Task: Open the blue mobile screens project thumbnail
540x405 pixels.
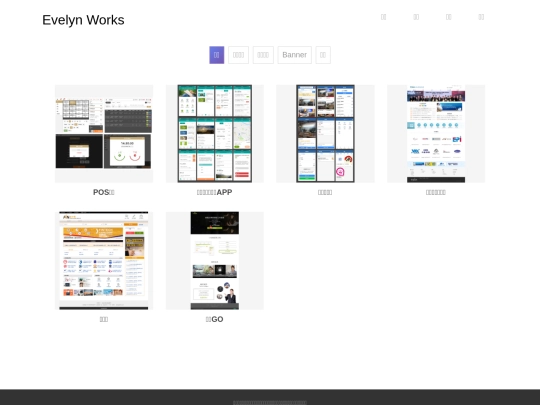Action: pyautogui.click(x=325, y=134)
